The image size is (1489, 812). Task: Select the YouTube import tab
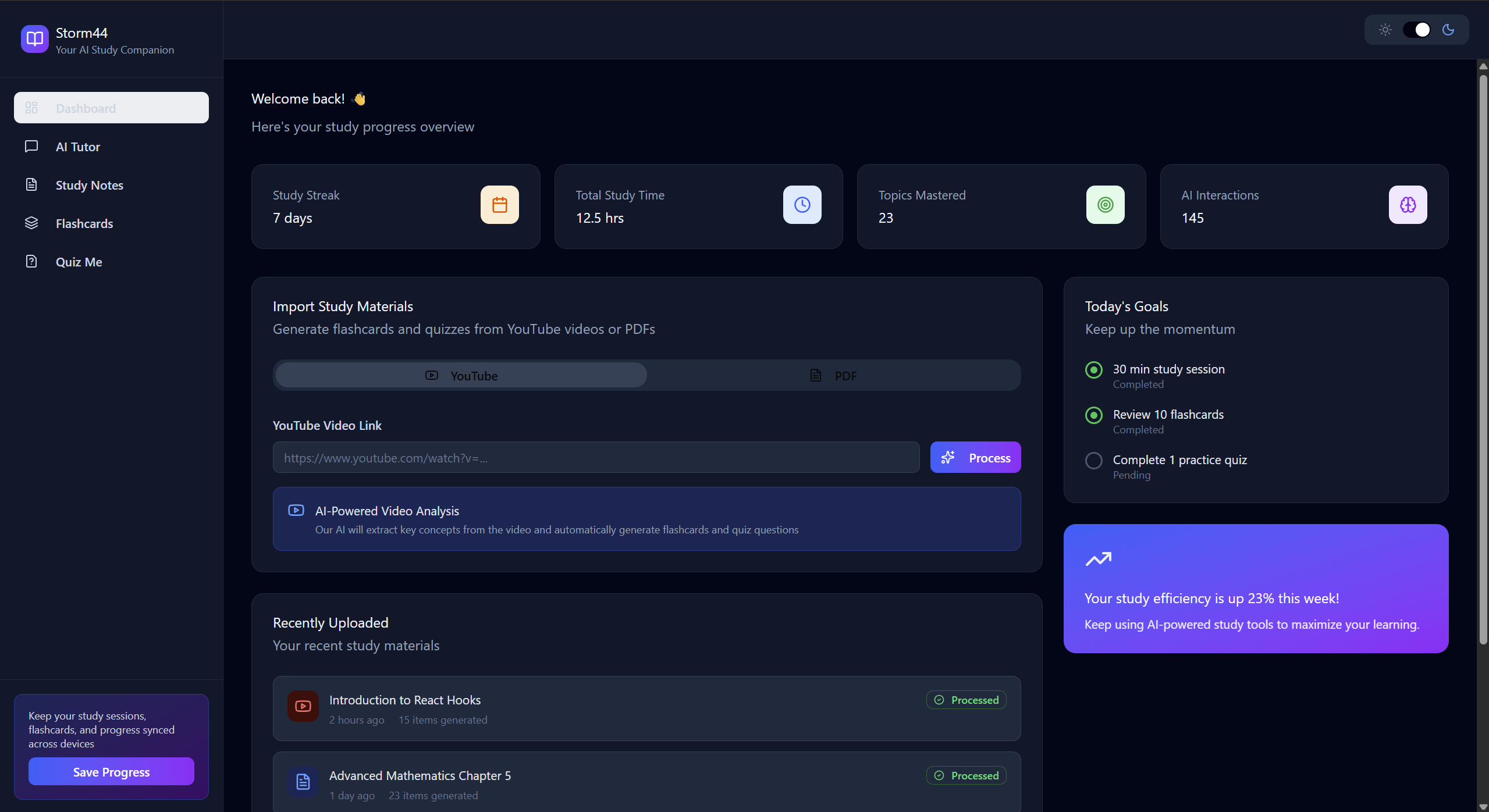(x=461, y=376)
